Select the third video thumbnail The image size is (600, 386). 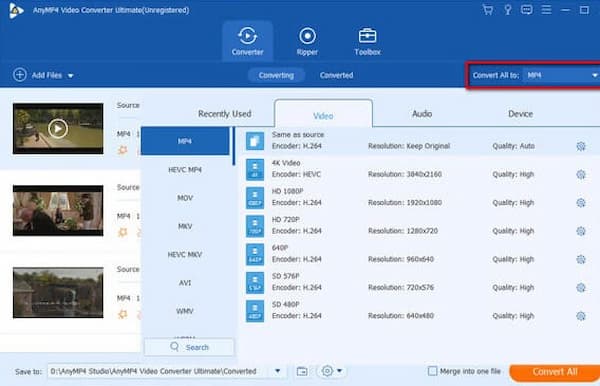pyautogui.click(x=58, y=293)
